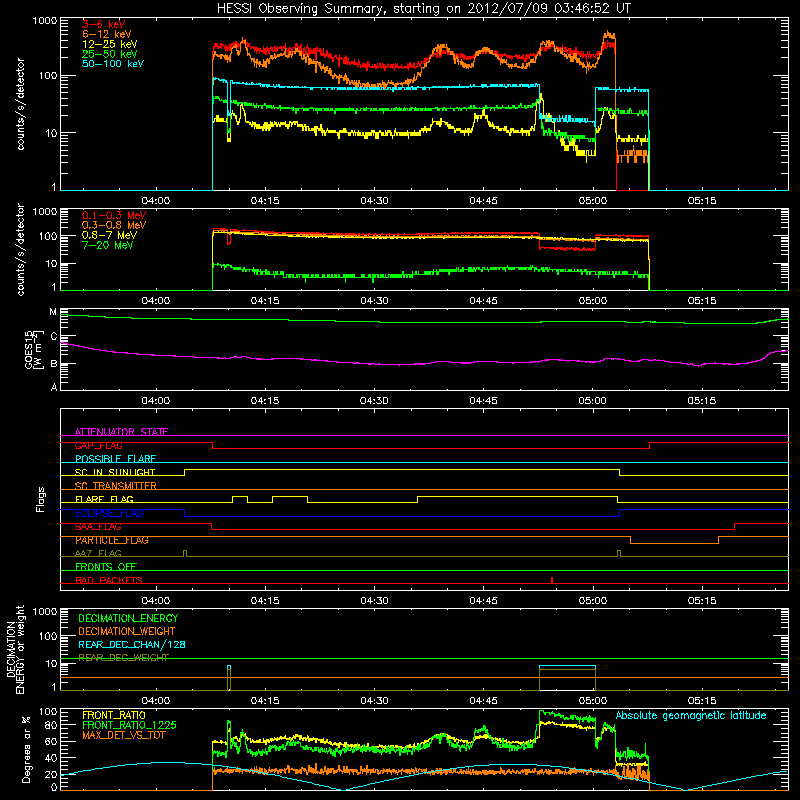The width and height of the screenshot is (800, 800).
Task: Click the 04:30 tick label under GOES plot
Action: (374, 401)
